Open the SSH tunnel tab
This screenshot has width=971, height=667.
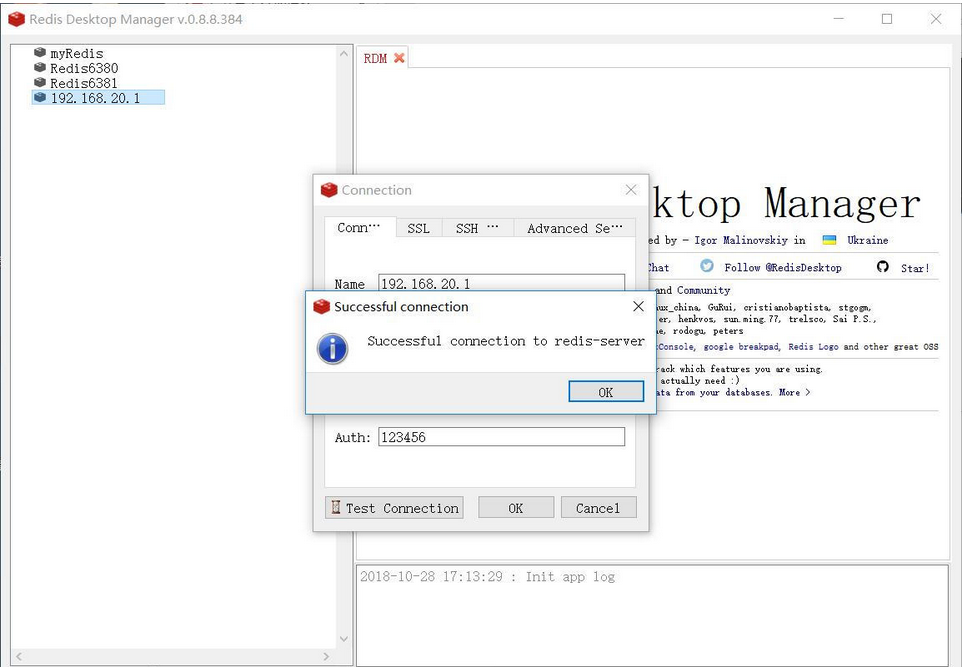[x=477, y=229]
